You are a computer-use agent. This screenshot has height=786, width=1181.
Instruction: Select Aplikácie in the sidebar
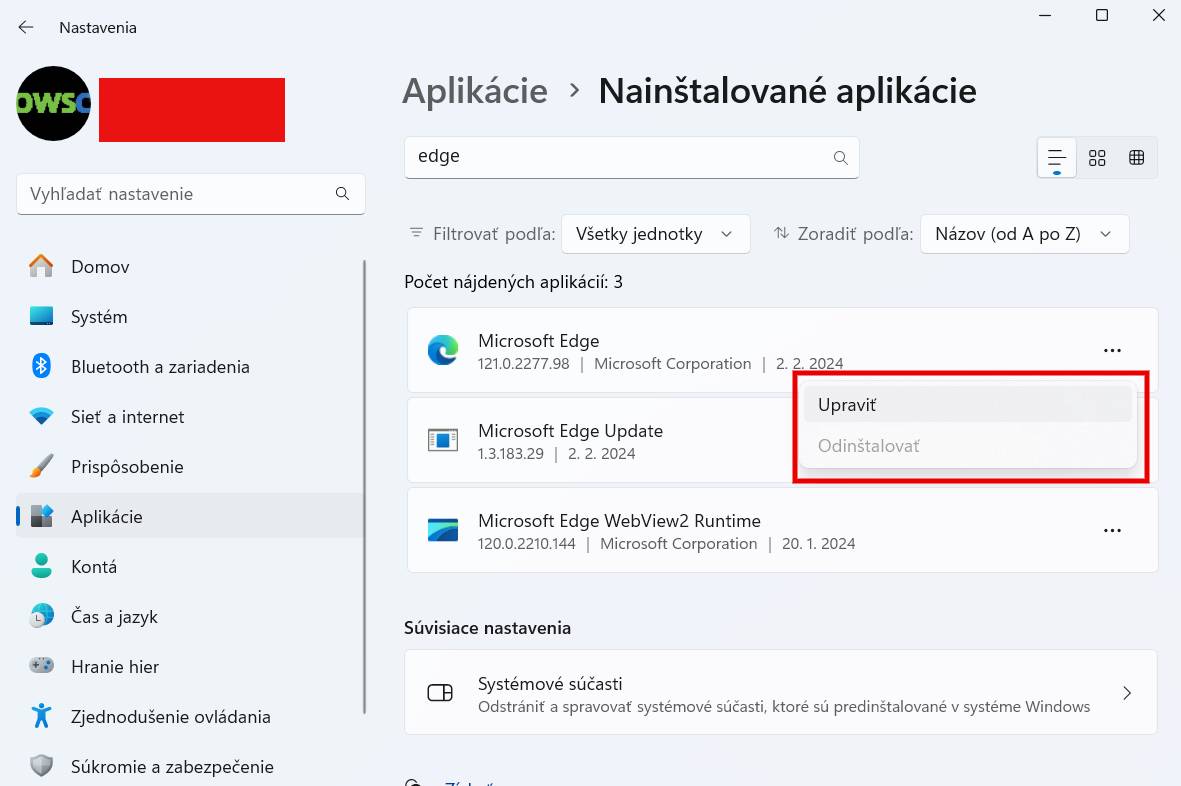(x=190, y=516)
